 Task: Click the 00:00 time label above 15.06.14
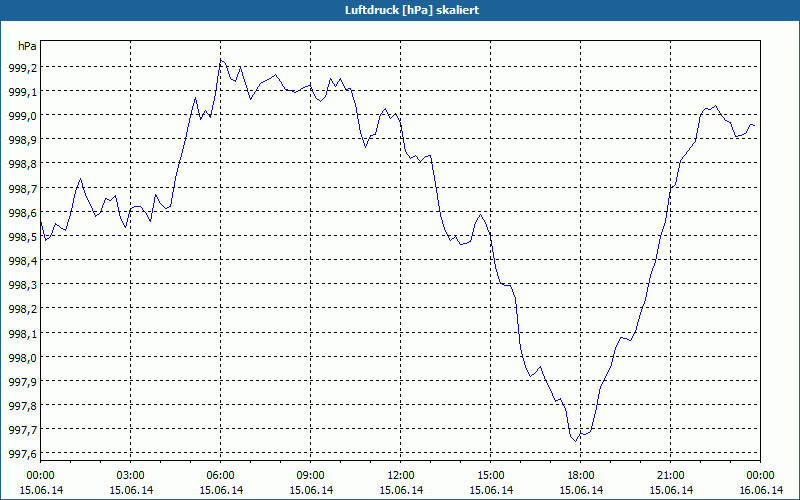(41, 476)
